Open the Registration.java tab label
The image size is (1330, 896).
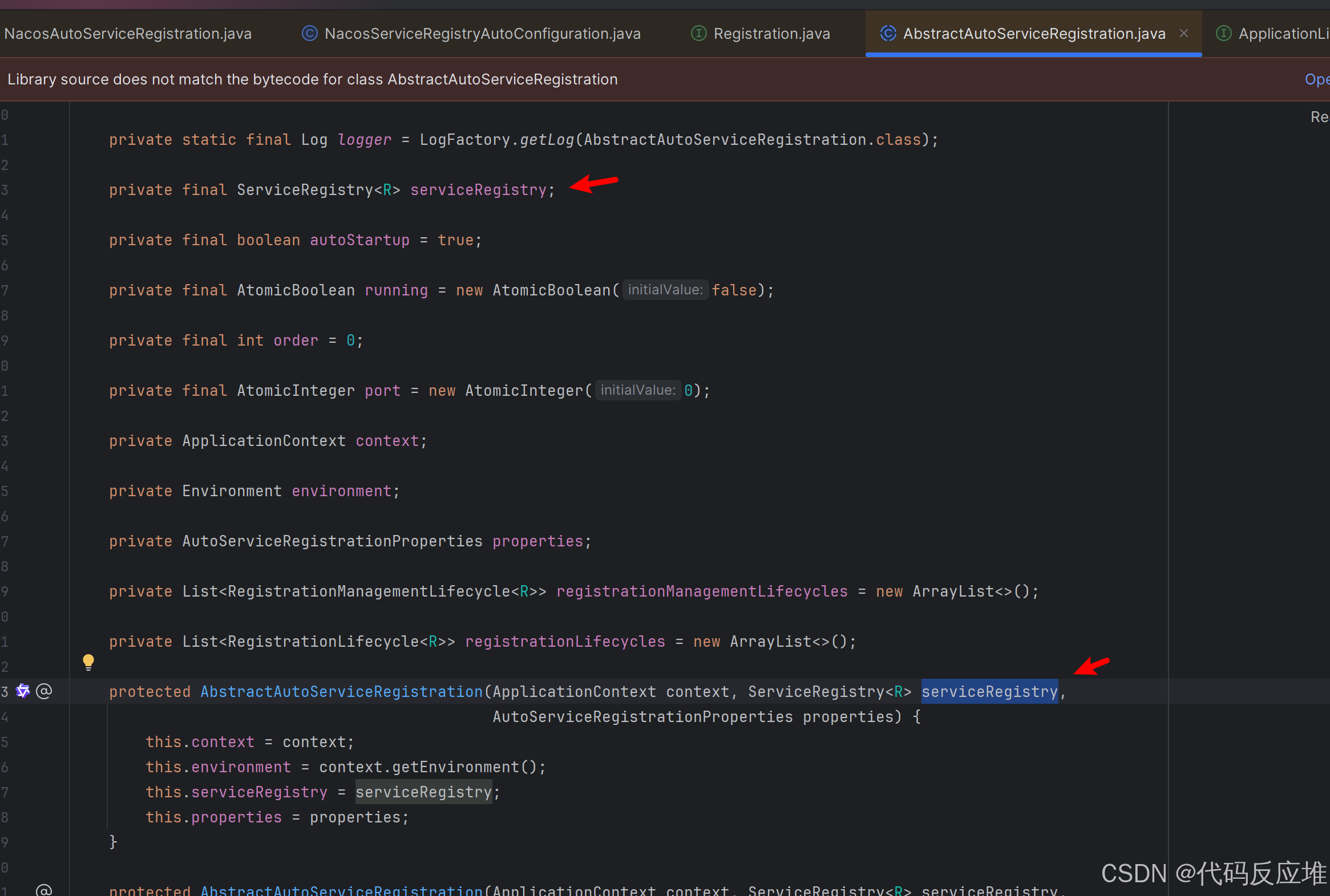(x=771, y=34)
